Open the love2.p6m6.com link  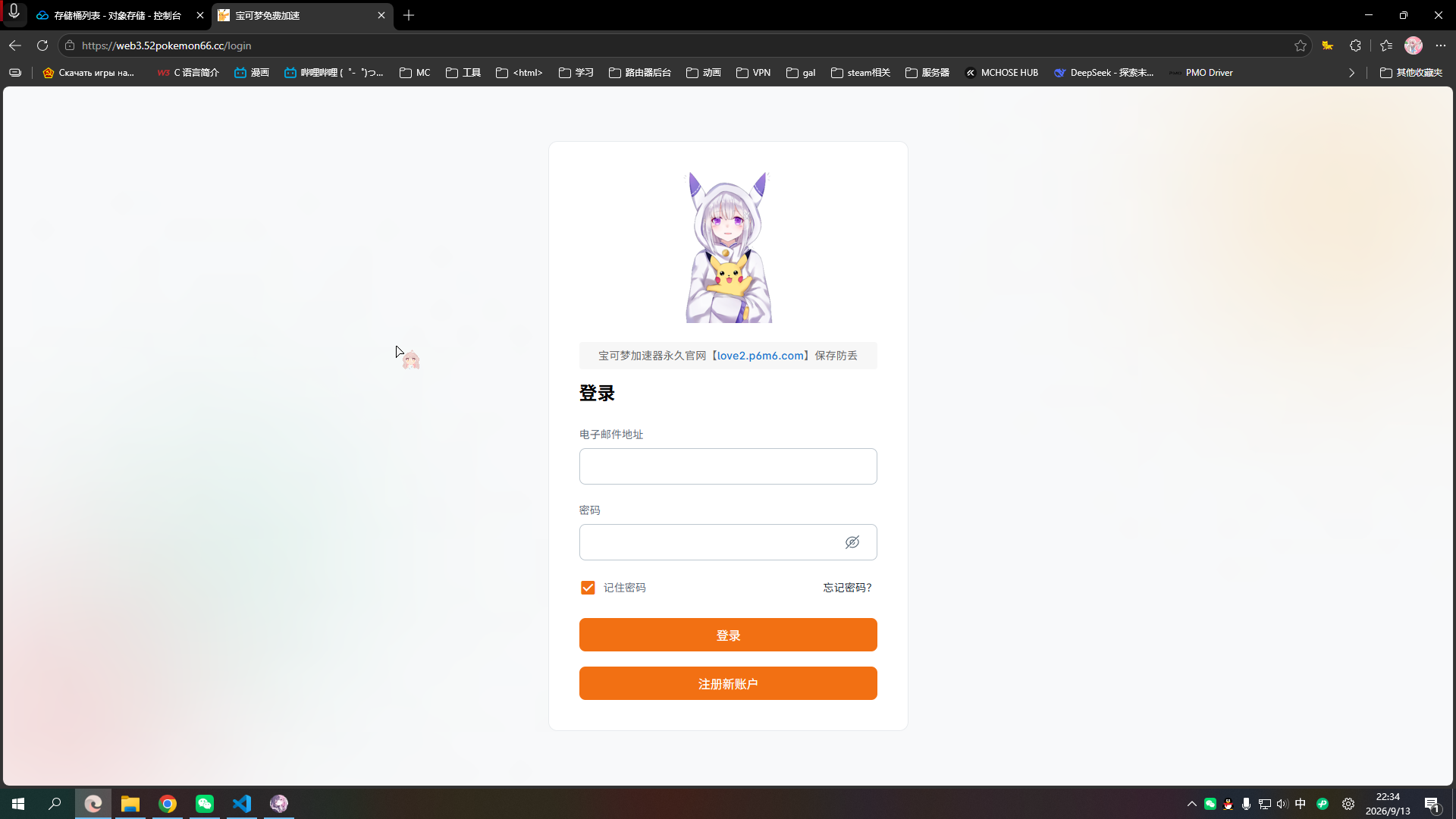click(x=761, y=356)
